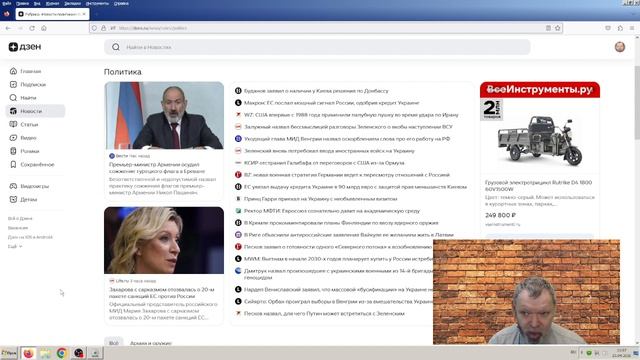Open the browser extensions icon
The width and height of the screenshot is (640, 360).
(620, 28)
